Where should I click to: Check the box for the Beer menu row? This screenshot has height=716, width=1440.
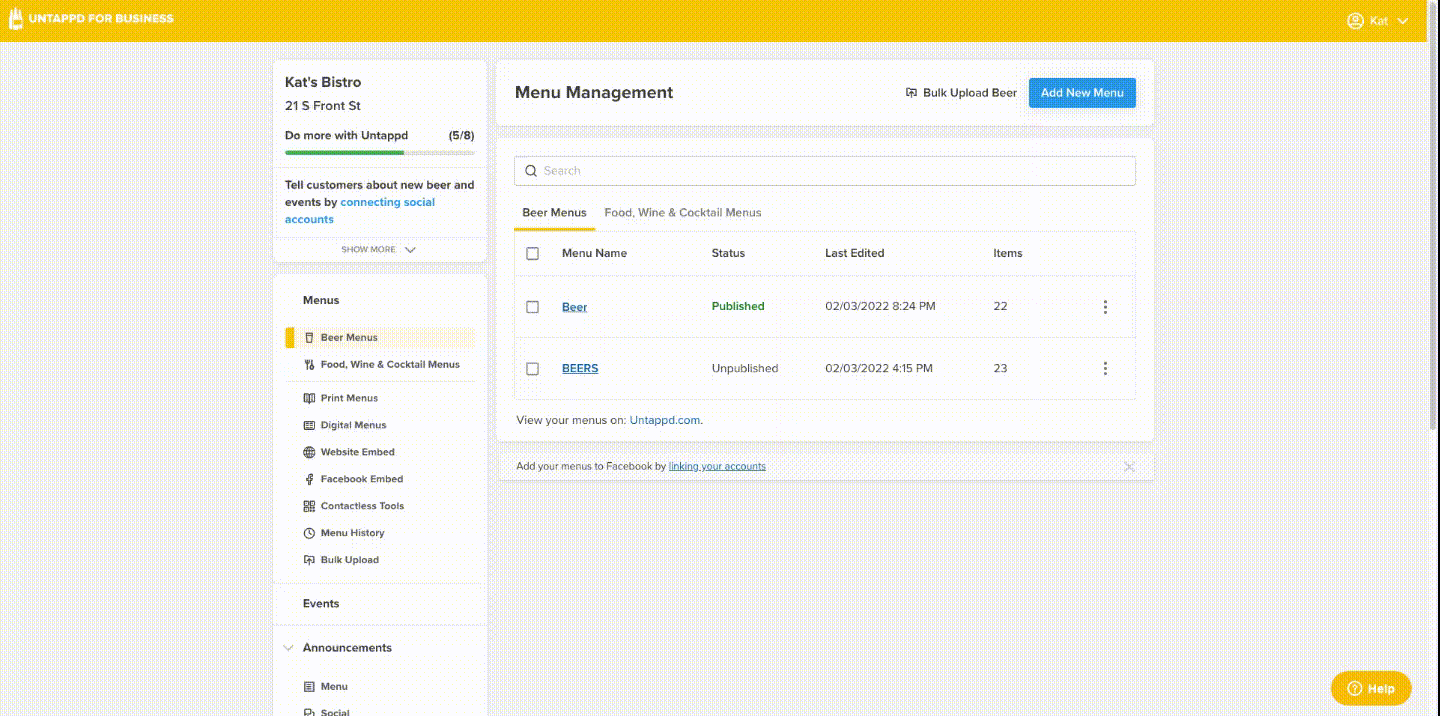coord(532,307)
